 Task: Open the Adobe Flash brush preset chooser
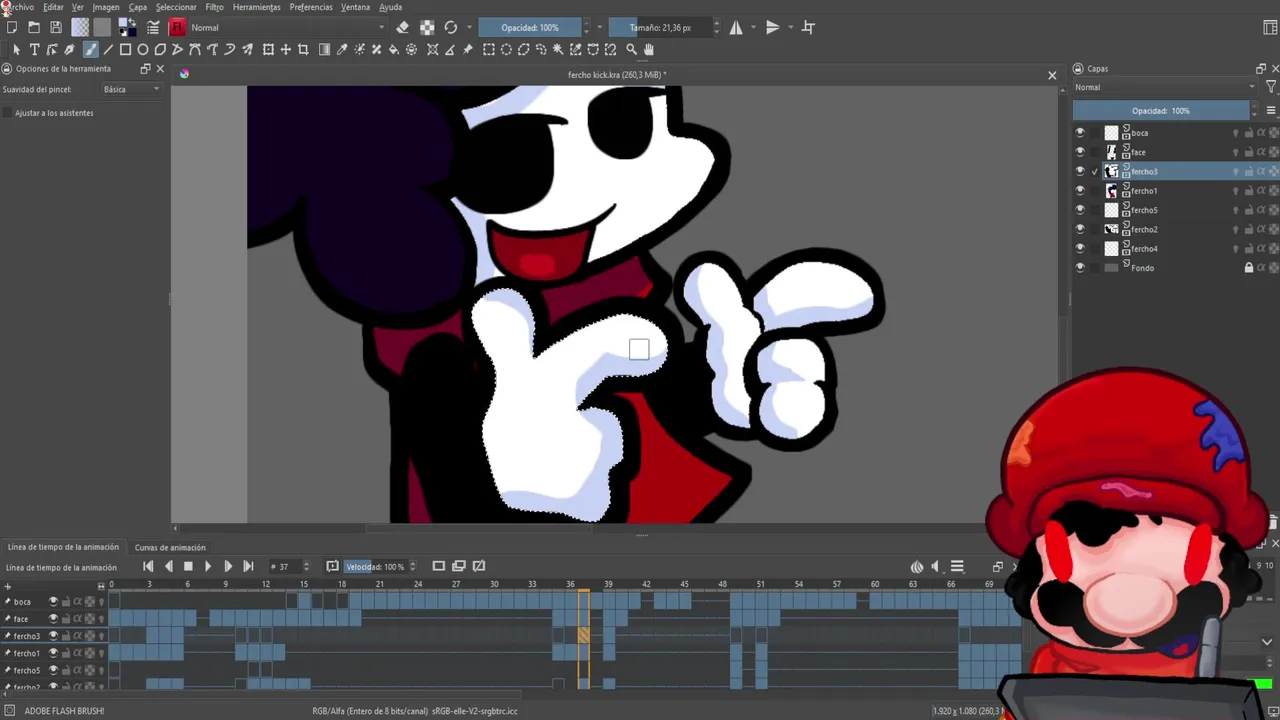(x=177, y=27)
